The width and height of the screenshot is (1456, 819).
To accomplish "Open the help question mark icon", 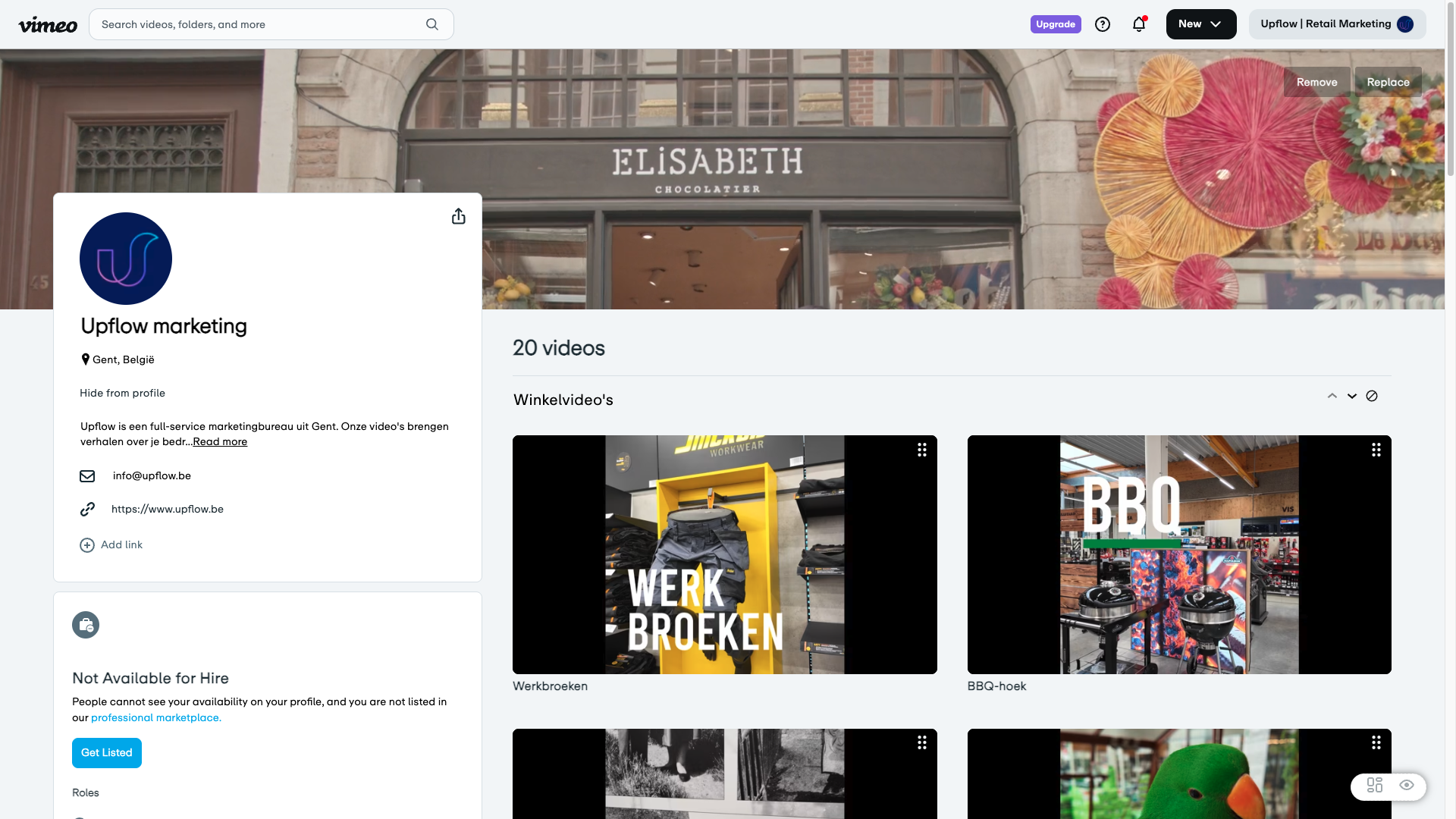I will pos(1103,24).
